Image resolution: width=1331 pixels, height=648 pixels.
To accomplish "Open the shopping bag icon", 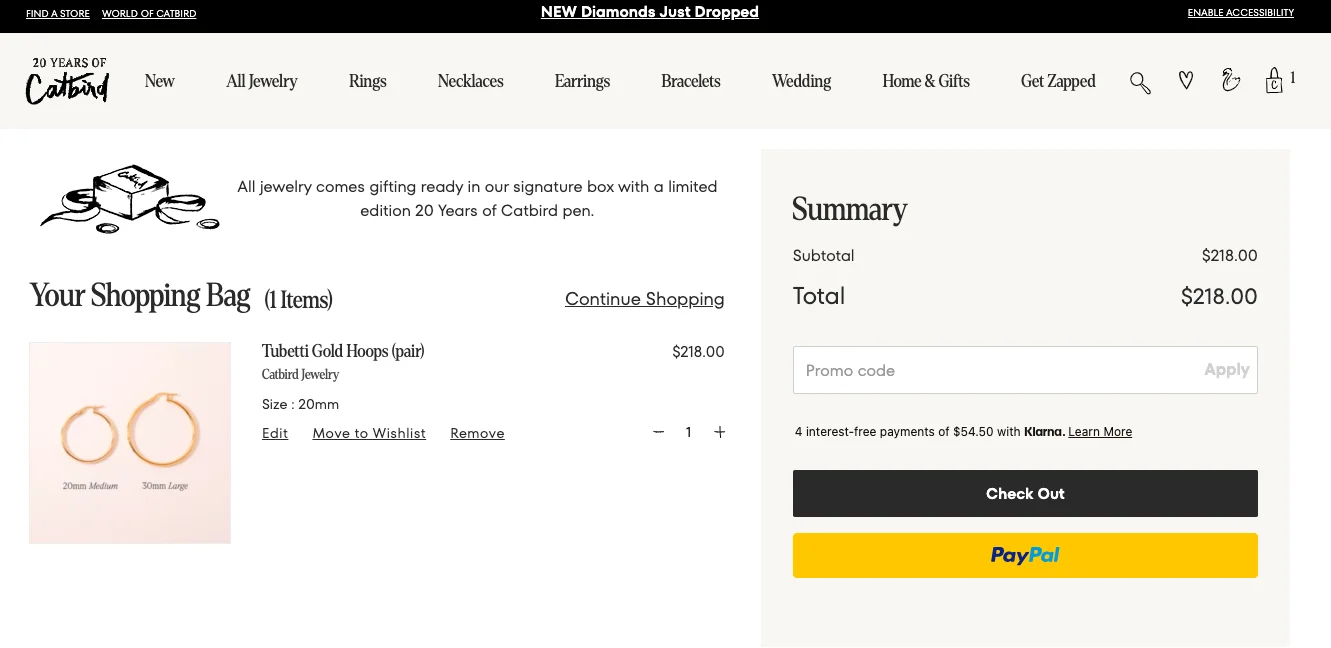I will tap(1274, 80).
